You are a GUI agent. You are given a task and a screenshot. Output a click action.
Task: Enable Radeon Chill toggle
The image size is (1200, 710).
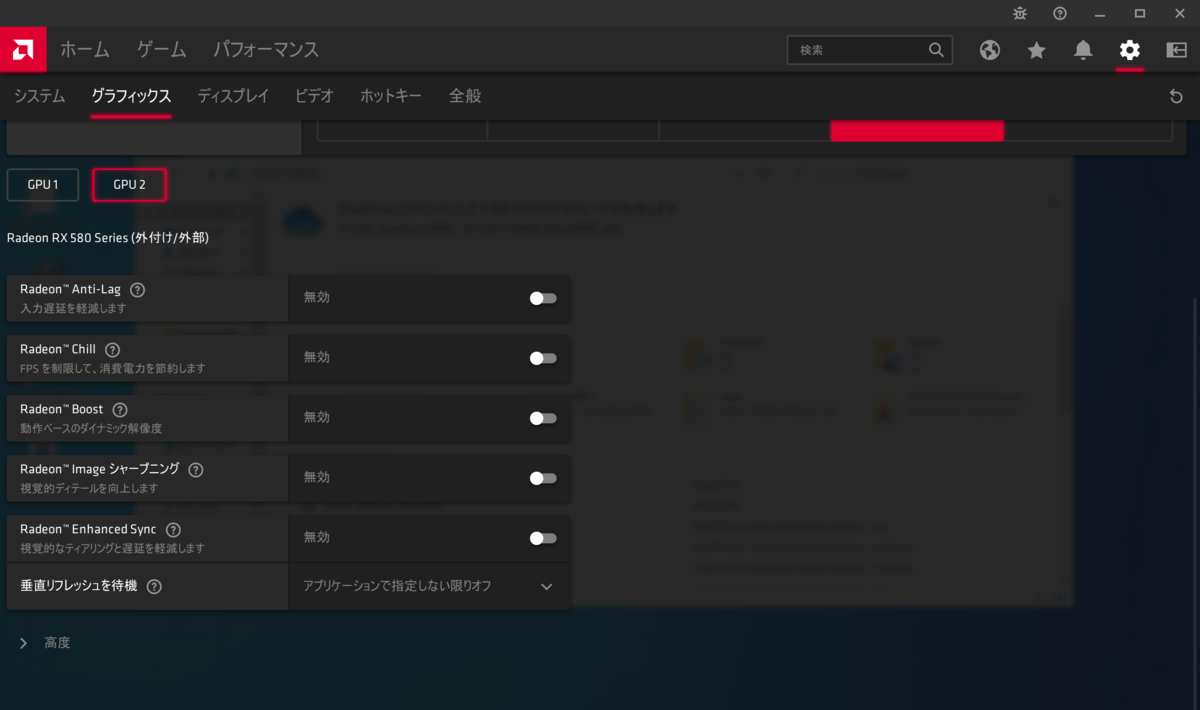click(x=543, y=358)
